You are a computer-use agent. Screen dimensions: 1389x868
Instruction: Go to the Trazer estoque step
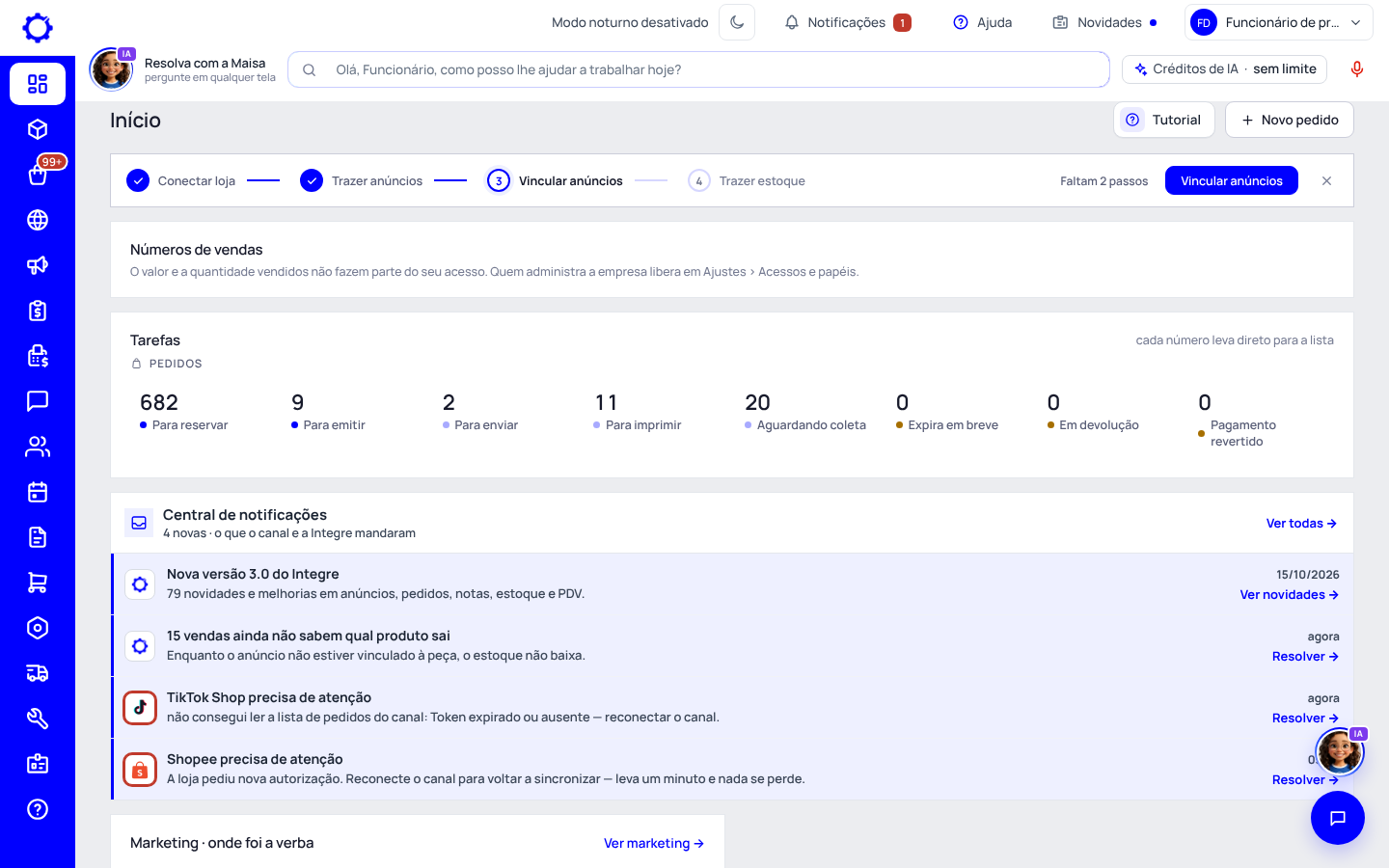[x=747, y=180]
